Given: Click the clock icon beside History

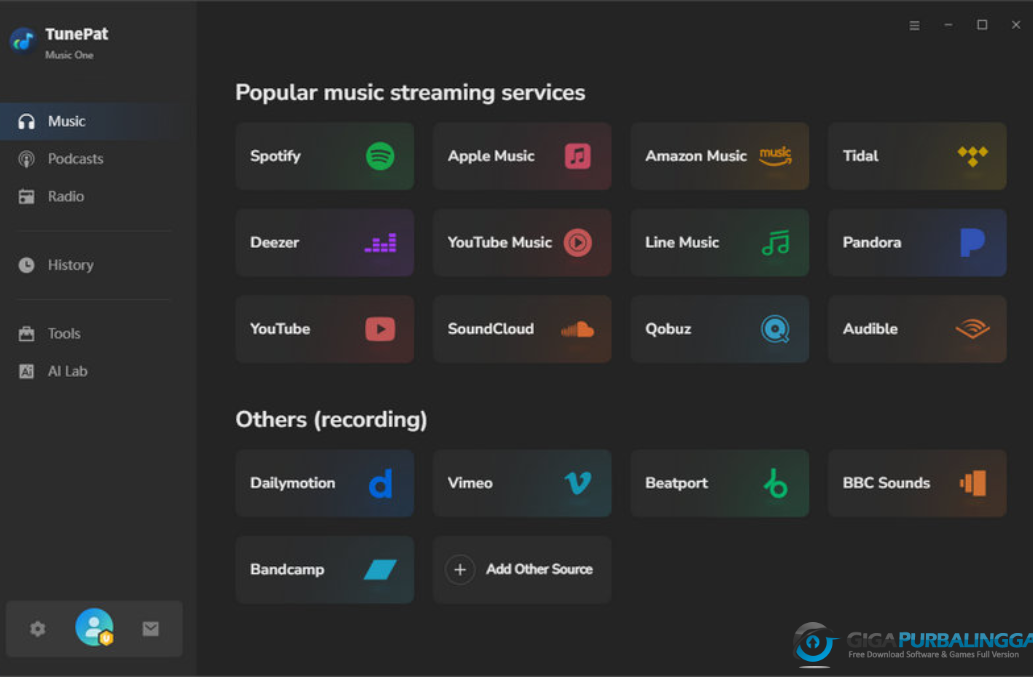Looking at the screenshot, I should point(26,265).
